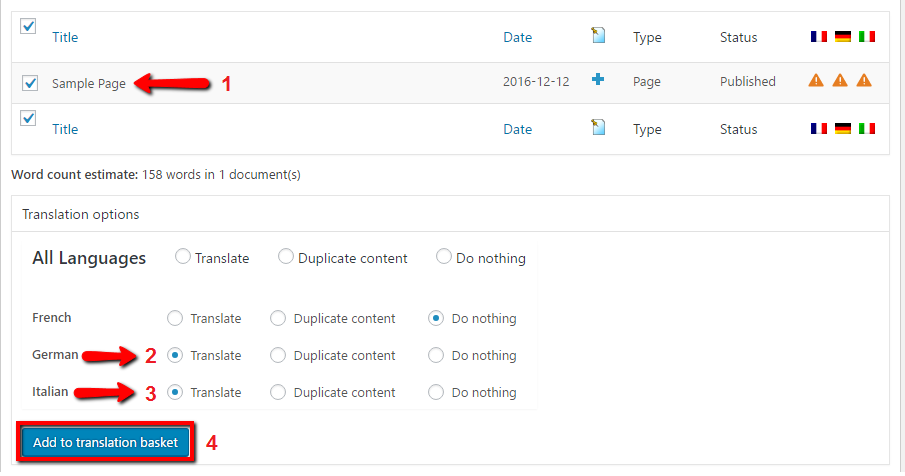Image resolution: width=905 pixels, height=476 pixels.
Task: Sort by Title in top header
Action: [65, 37]
